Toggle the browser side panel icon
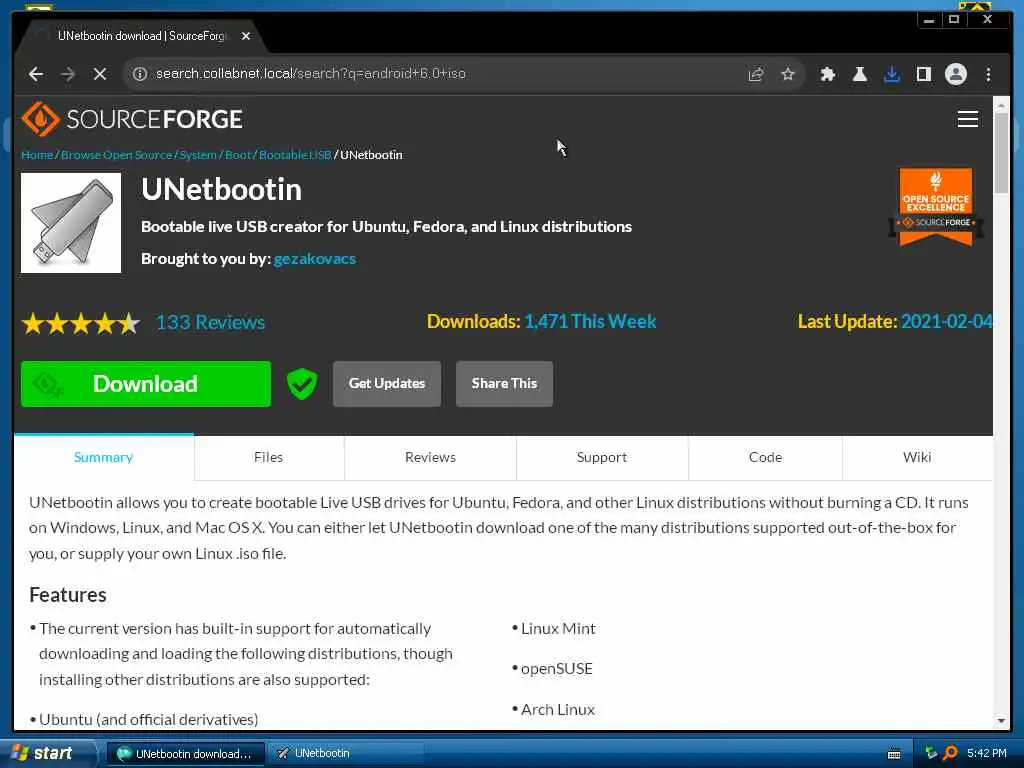 pos(923,74)
